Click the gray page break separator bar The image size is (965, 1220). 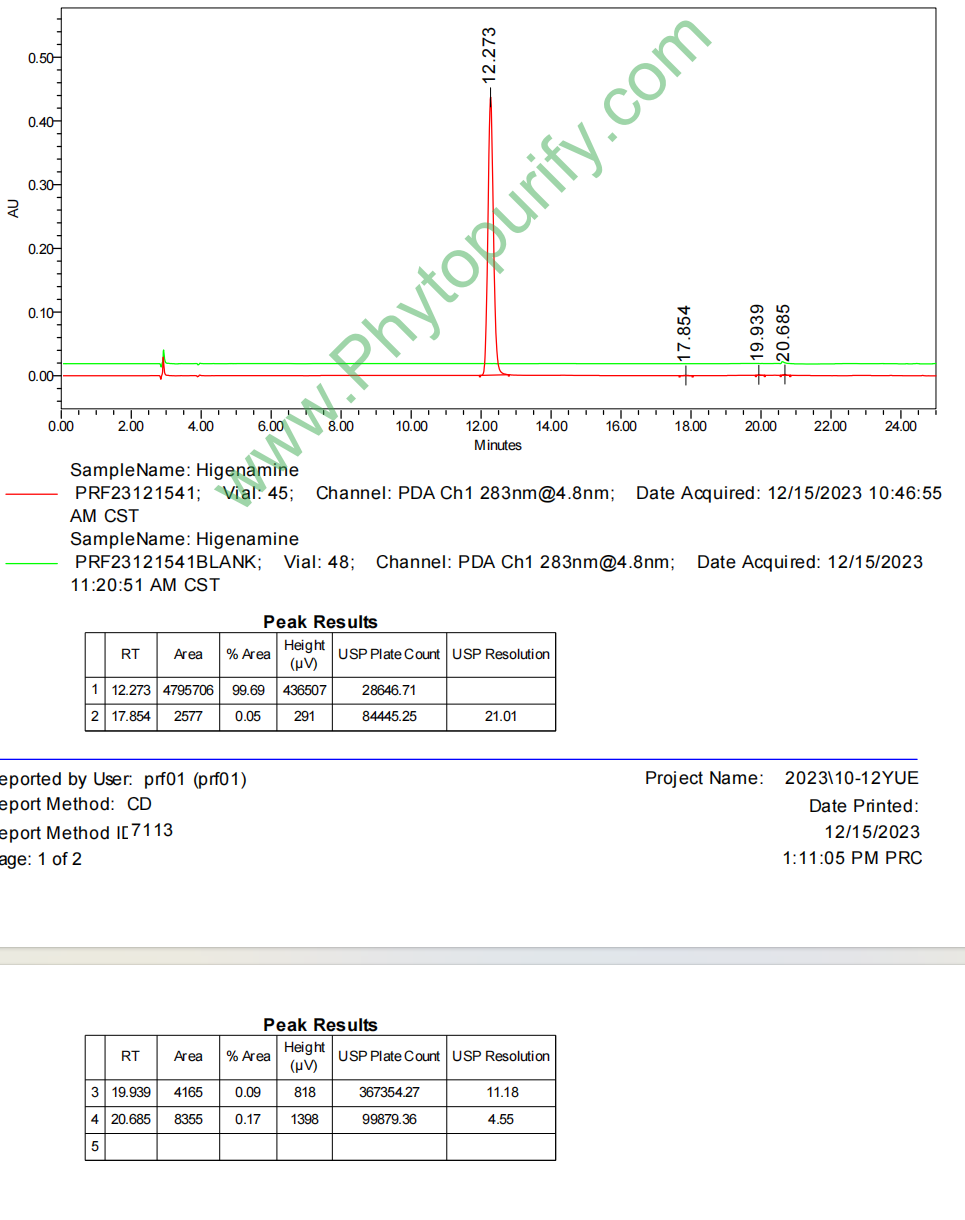coord(482,956)
